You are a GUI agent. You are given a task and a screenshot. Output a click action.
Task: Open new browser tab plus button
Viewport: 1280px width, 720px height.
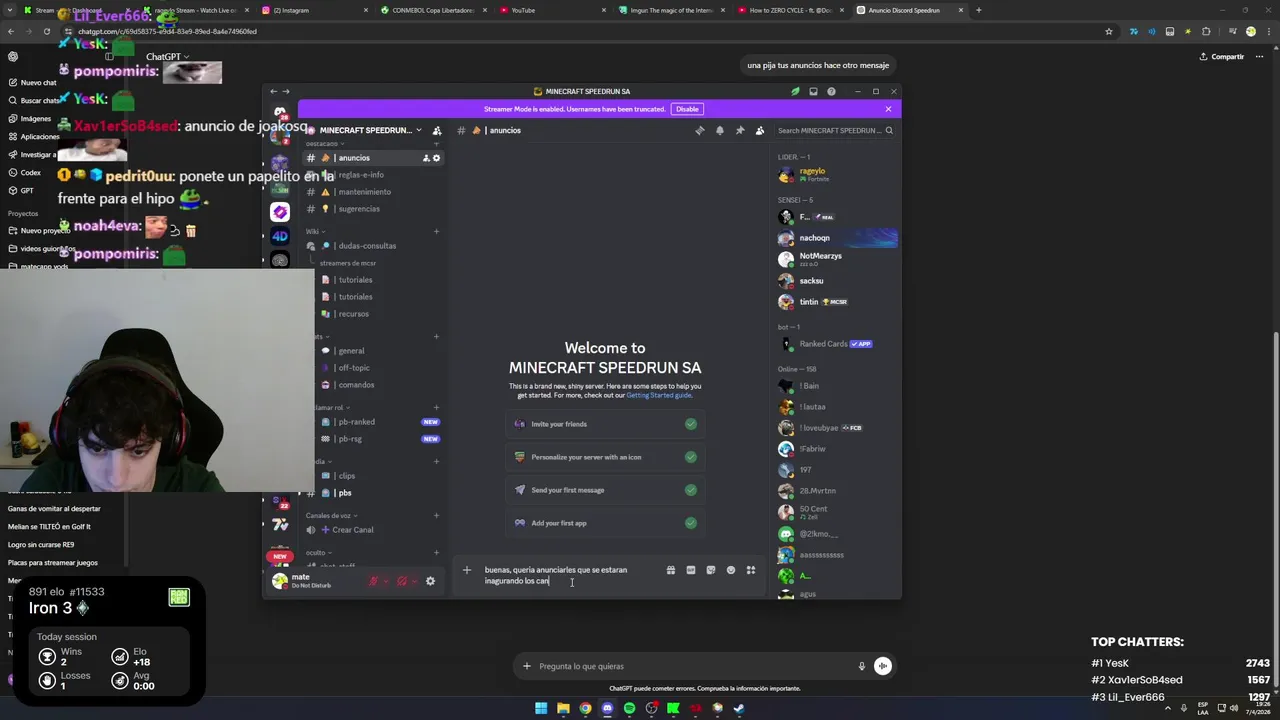[978, 10]
